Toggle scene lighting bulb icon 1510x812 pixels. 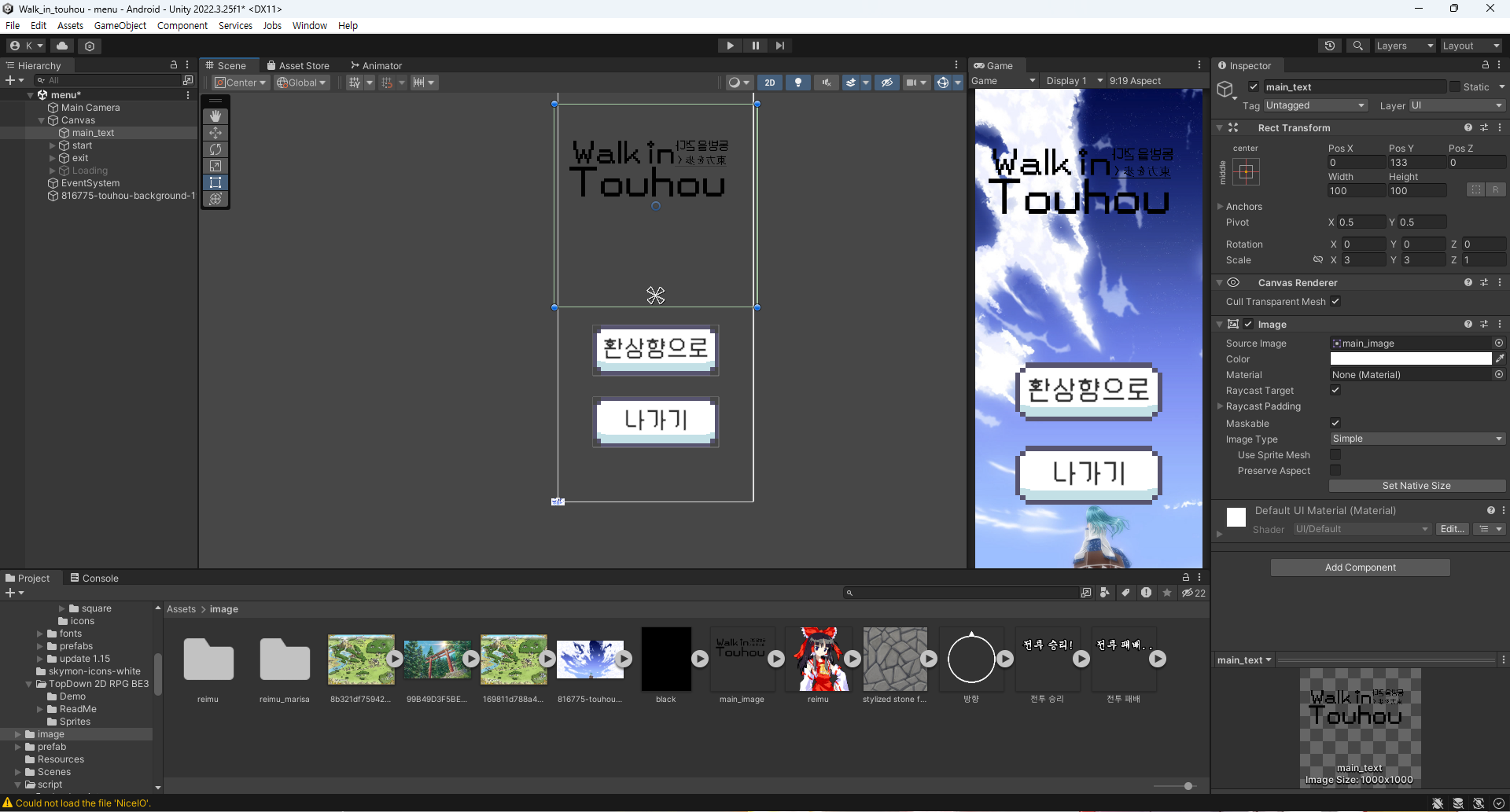click(x=798, y=83)
